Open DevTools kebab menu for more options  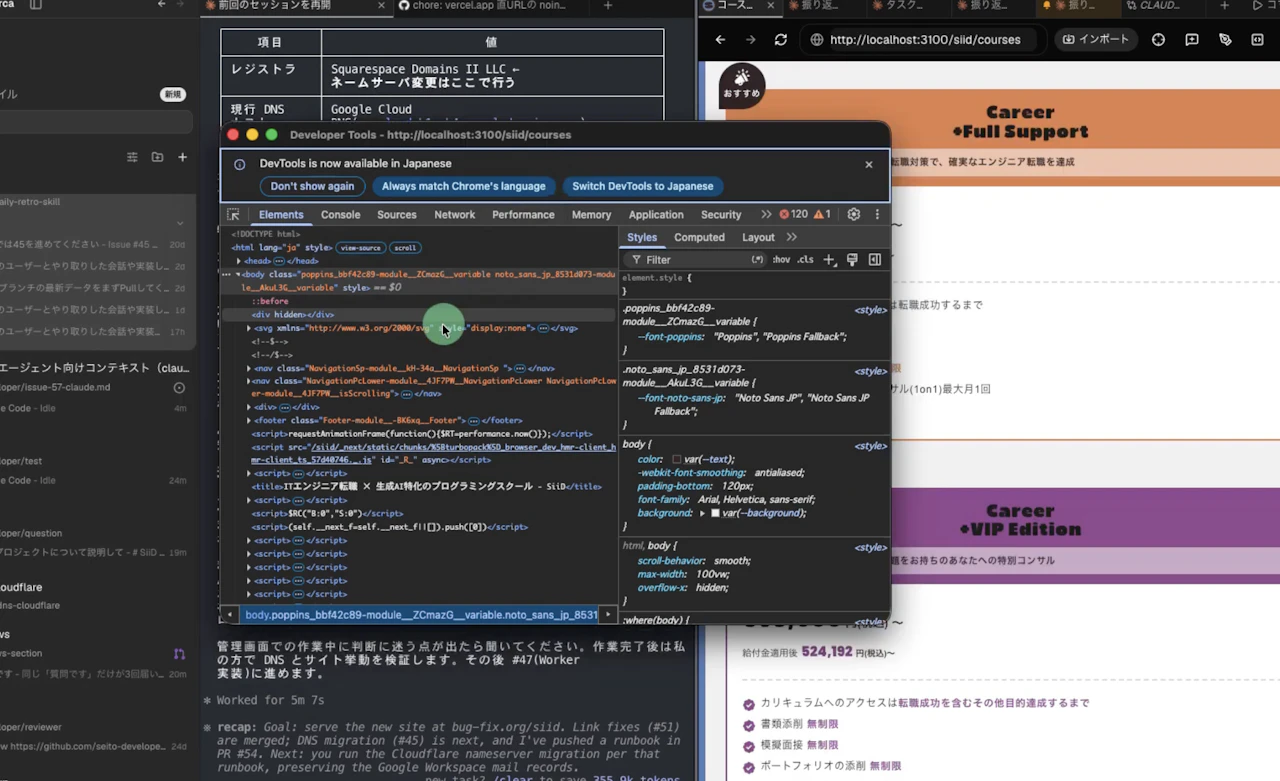click(x=877, y=215)
